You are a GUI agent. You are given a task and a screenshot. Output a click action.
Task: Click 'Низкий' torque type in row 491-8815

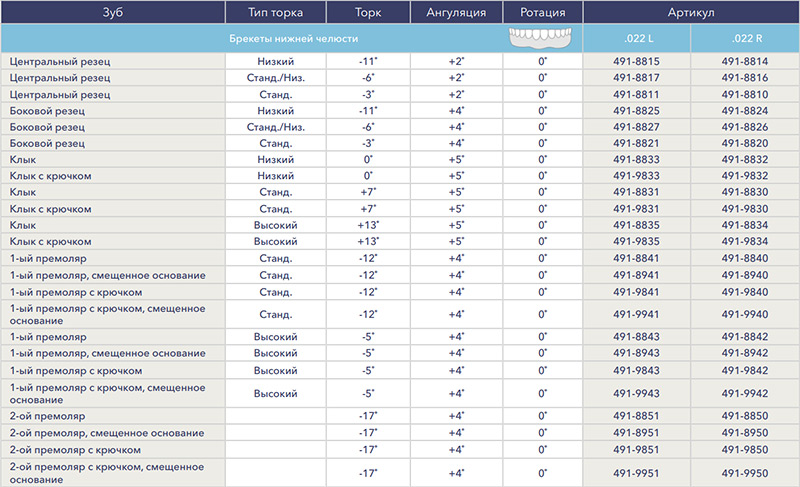click(x=276, y=61)
